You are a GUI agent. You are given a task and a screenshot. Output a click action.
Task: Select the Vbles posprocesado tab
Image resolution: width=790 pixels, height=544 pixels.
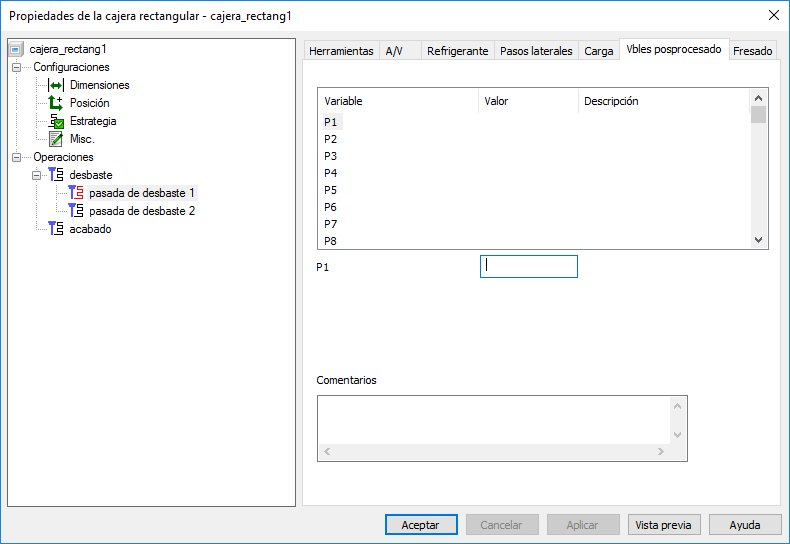coord(674,49)
